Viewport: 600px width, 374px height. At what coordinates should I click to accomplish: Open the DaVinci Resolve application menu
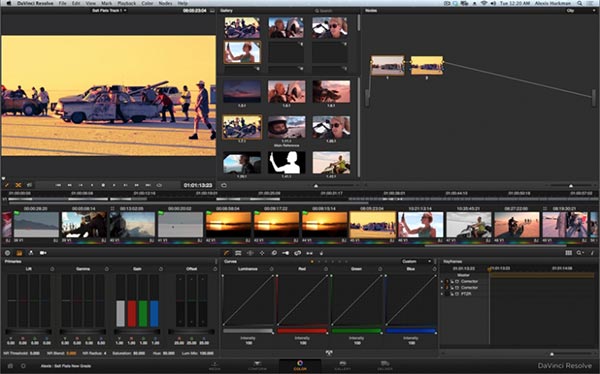tap(36, 3)
